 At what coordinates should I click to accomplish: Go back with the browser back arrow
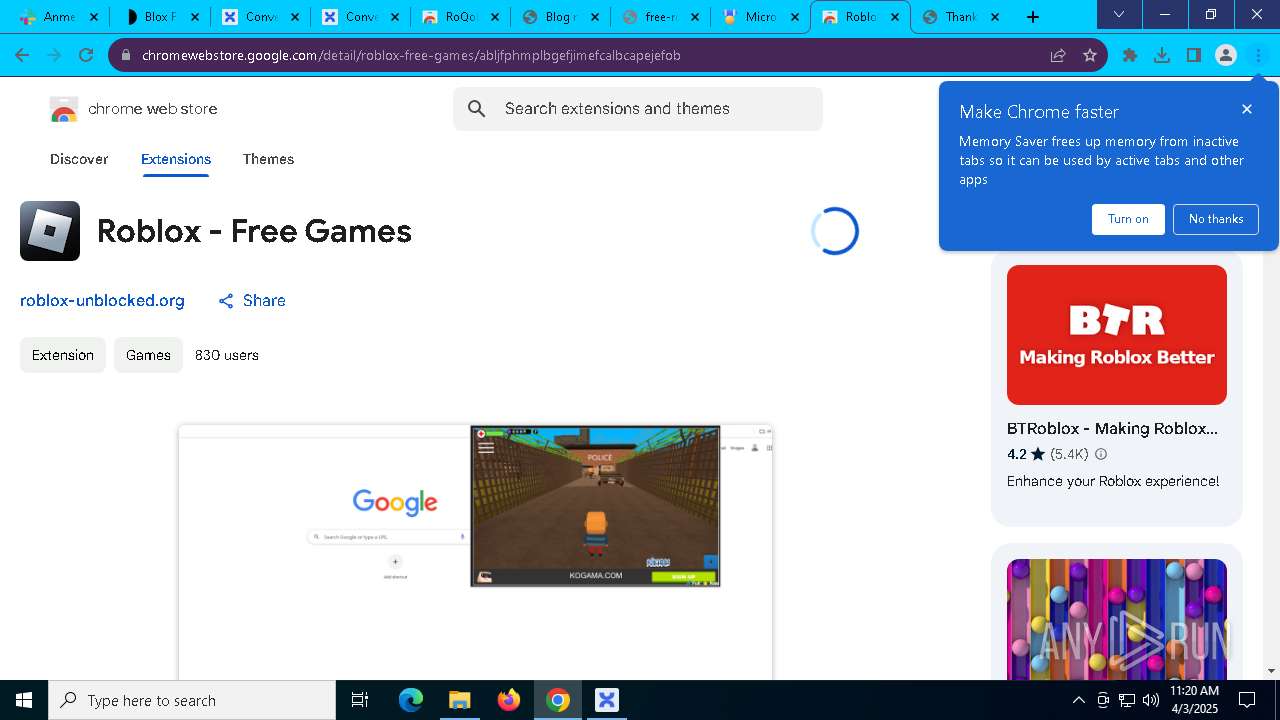pyautogui.click(x=22, y=55)
